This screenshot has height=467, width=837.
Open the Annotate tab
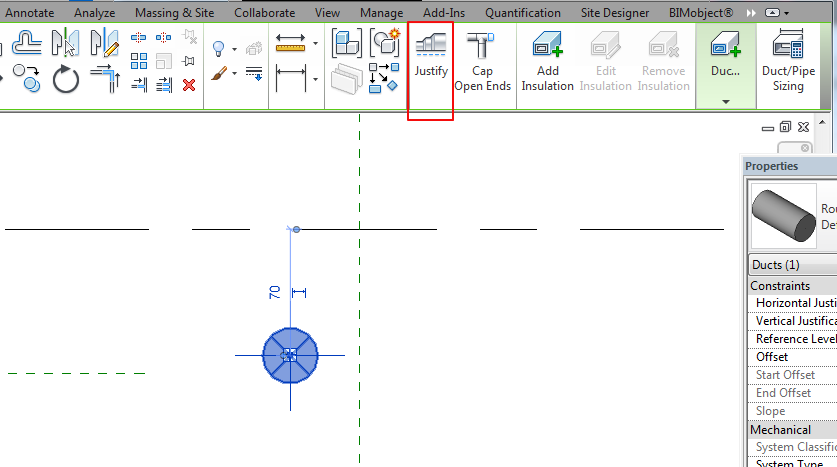(x=29, y=13)
